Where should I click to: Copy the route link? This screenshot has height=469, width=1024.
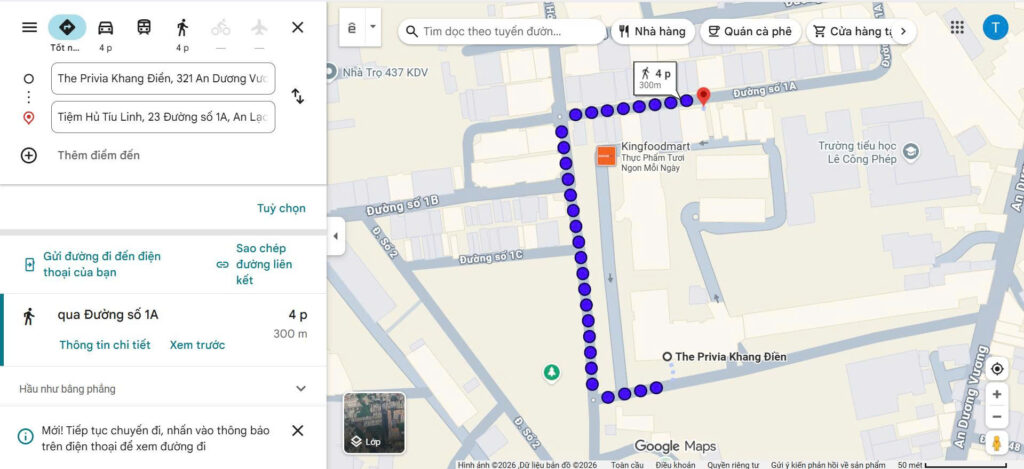coord(255,264)
